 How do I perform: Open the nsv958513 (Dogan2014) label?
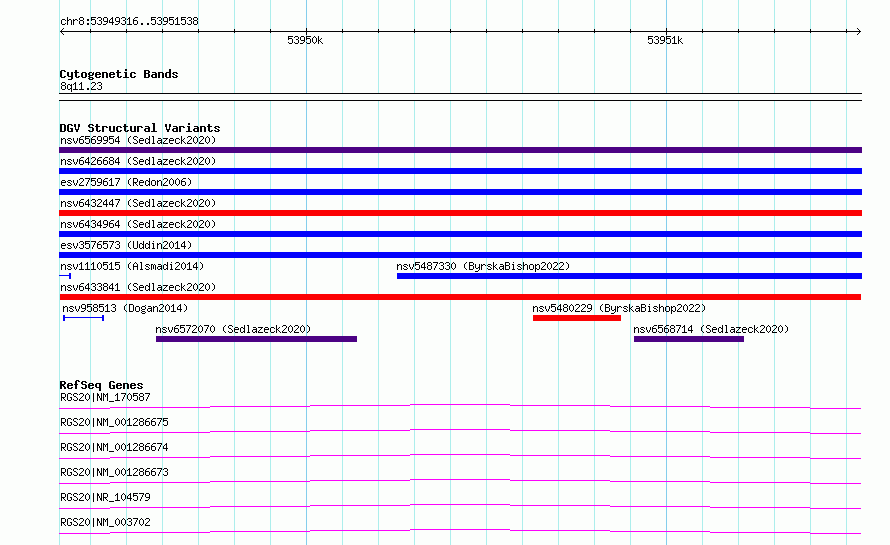(x=125, y=308)
